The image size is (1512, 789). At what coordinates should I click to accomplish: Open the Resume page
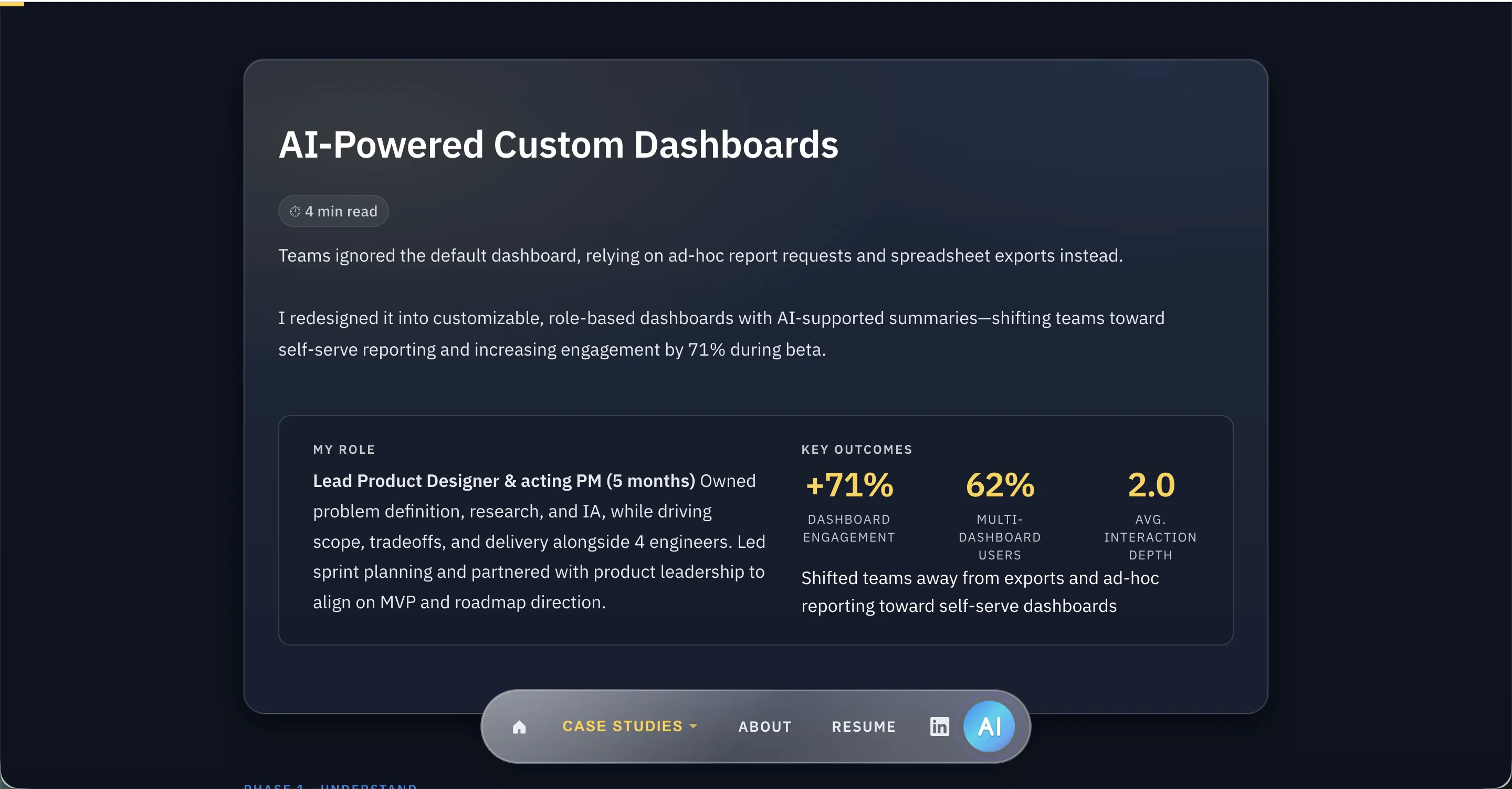pyautogui.click(x=864, y=726)
